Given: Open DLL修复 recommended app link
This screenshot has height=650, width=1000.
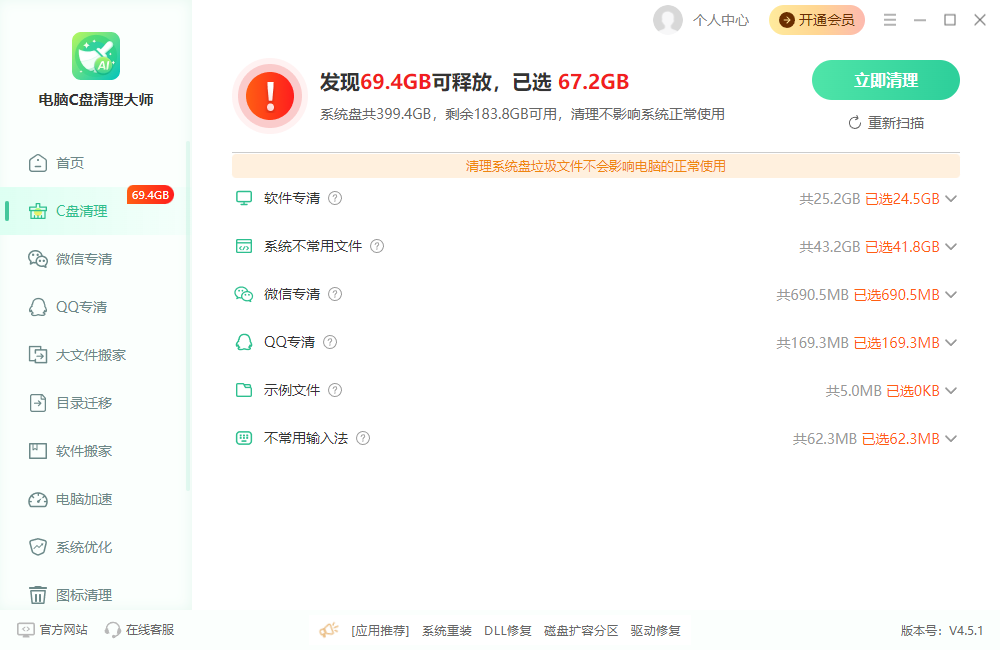Looking at the screenshot, I should (508, 631).
